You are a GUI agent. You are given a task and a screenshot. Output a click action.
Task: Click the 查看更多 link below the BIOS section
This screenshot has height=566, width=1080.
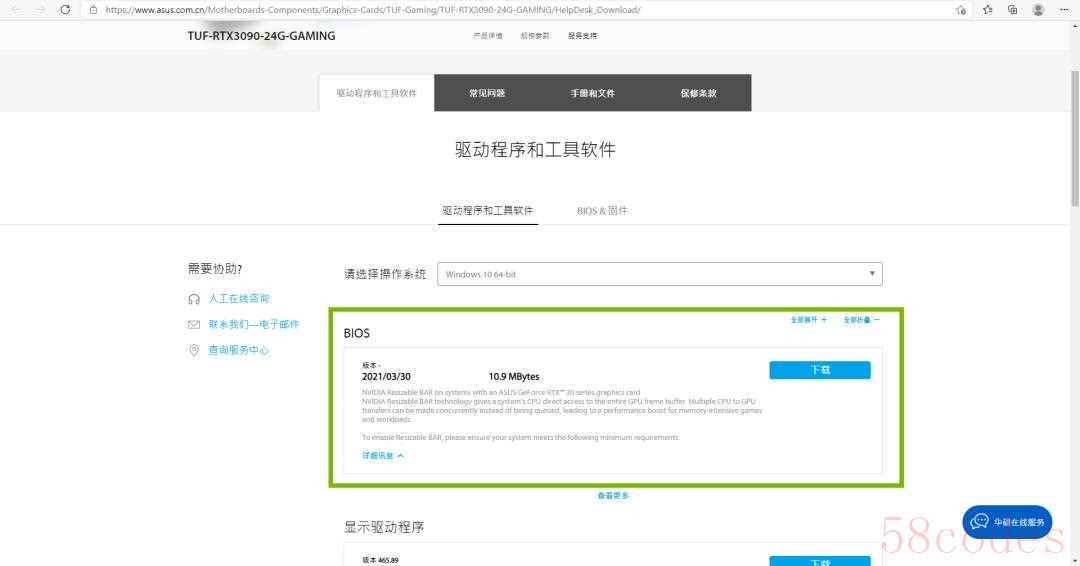pos(613,496)
